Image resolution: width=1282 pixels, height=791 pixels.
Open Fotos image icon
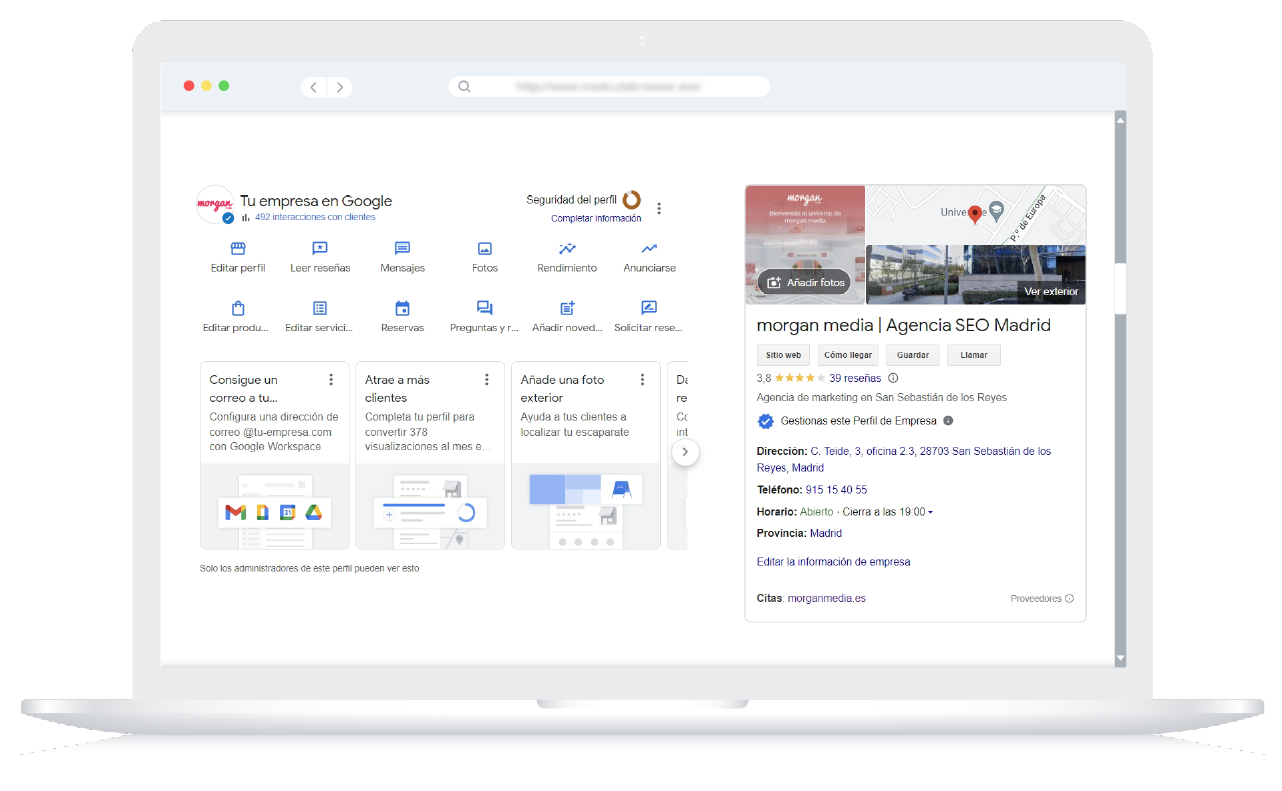pos(485,248)
